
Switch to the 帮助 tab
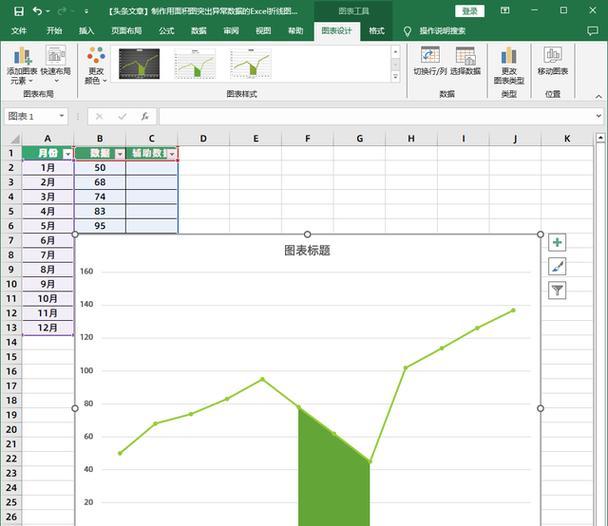(x=295, y=31)
